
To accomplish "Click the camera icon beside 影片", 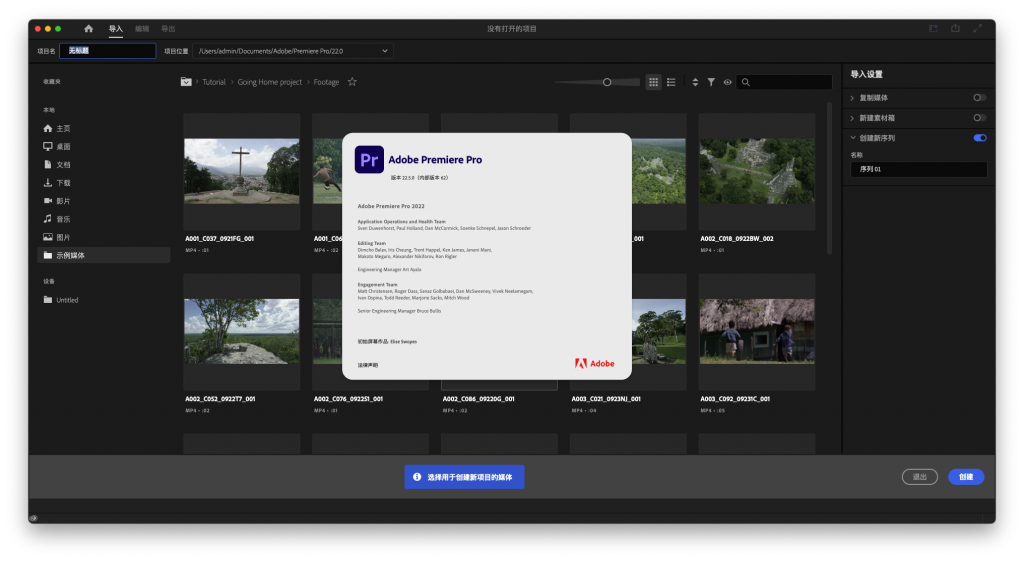I will coord(48,200).
